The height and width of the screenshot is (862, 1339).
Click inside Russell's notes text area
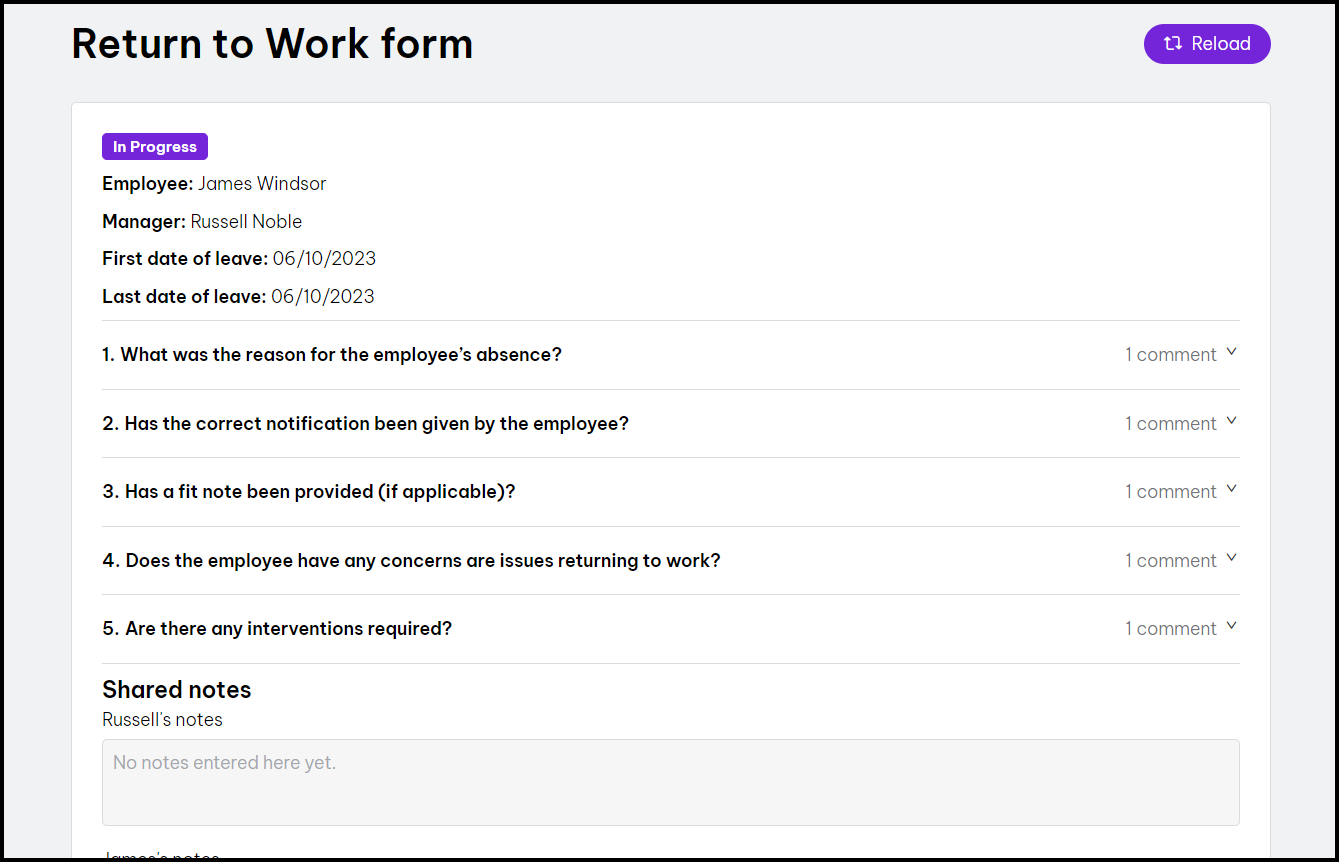coord(670,782)
